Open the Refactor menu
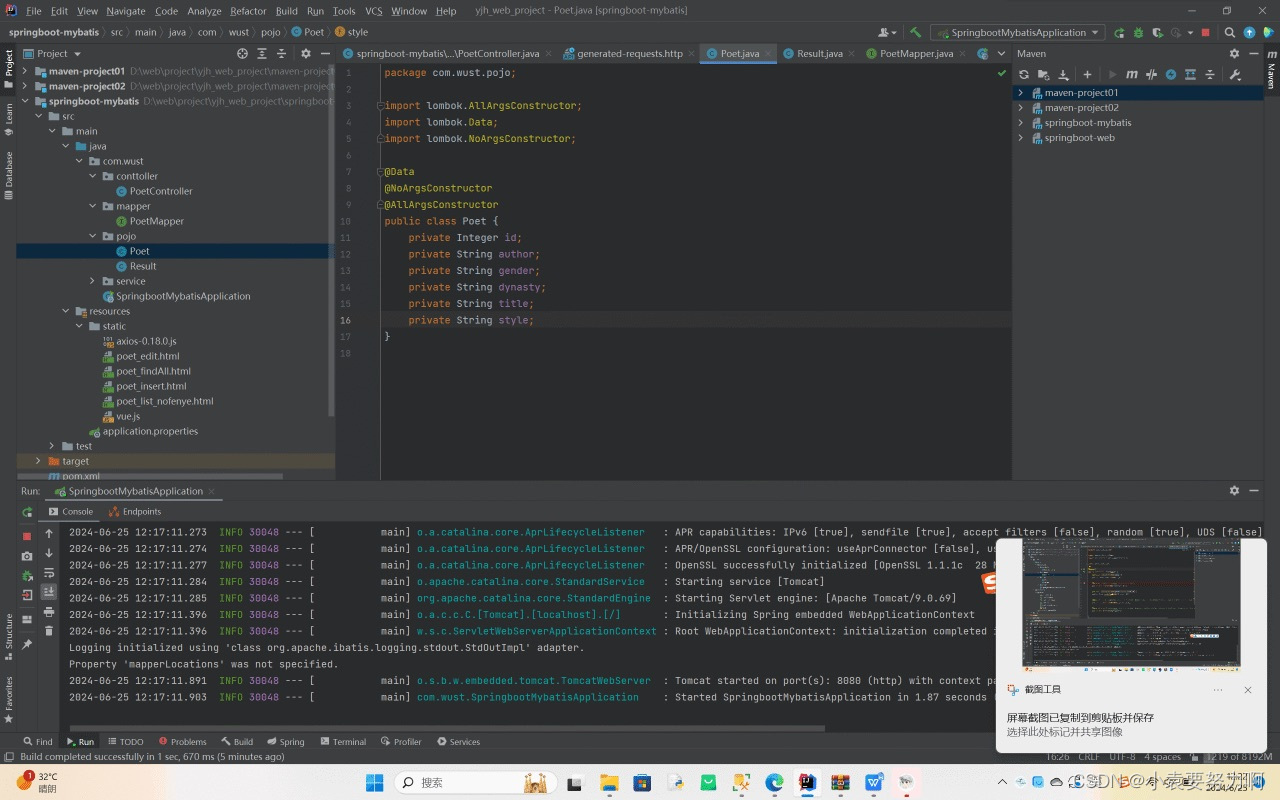 point(248,11)
